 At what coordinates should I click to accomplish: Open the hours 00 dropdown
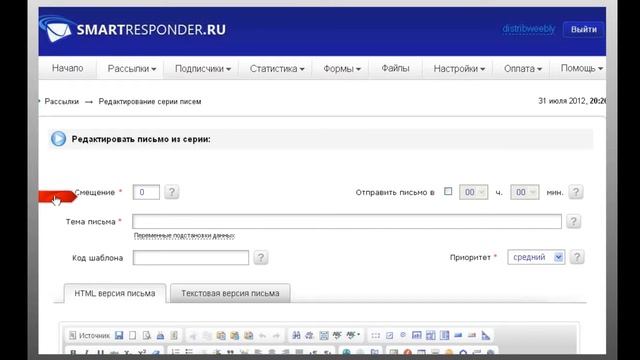point(473,192)
